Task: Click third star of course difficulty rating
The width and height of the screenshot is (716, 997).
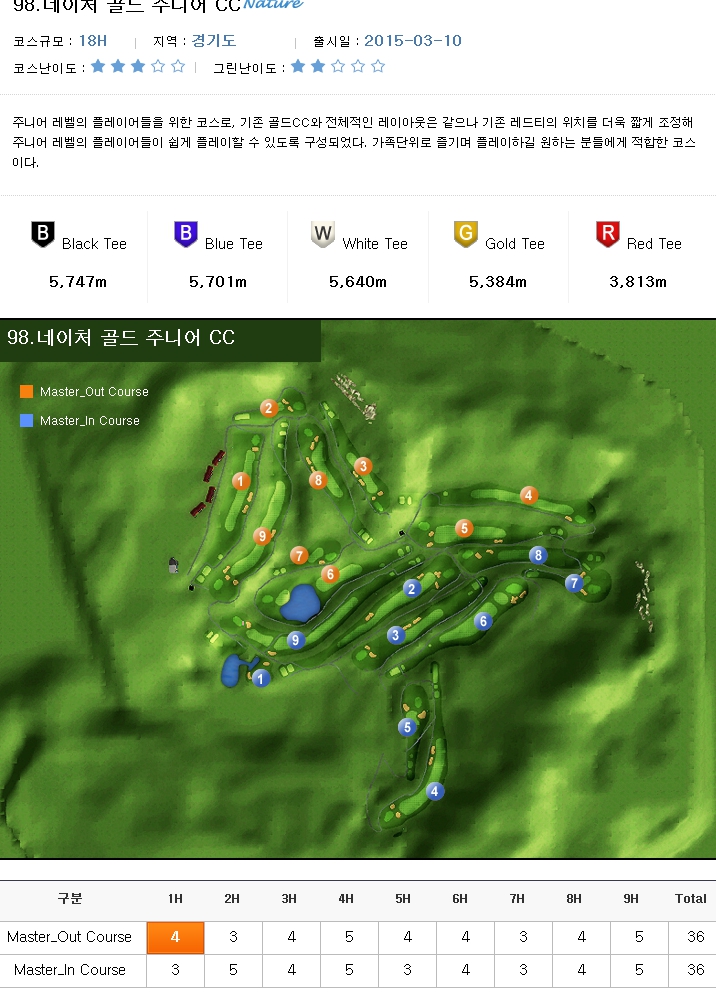Action: point(138,67)
